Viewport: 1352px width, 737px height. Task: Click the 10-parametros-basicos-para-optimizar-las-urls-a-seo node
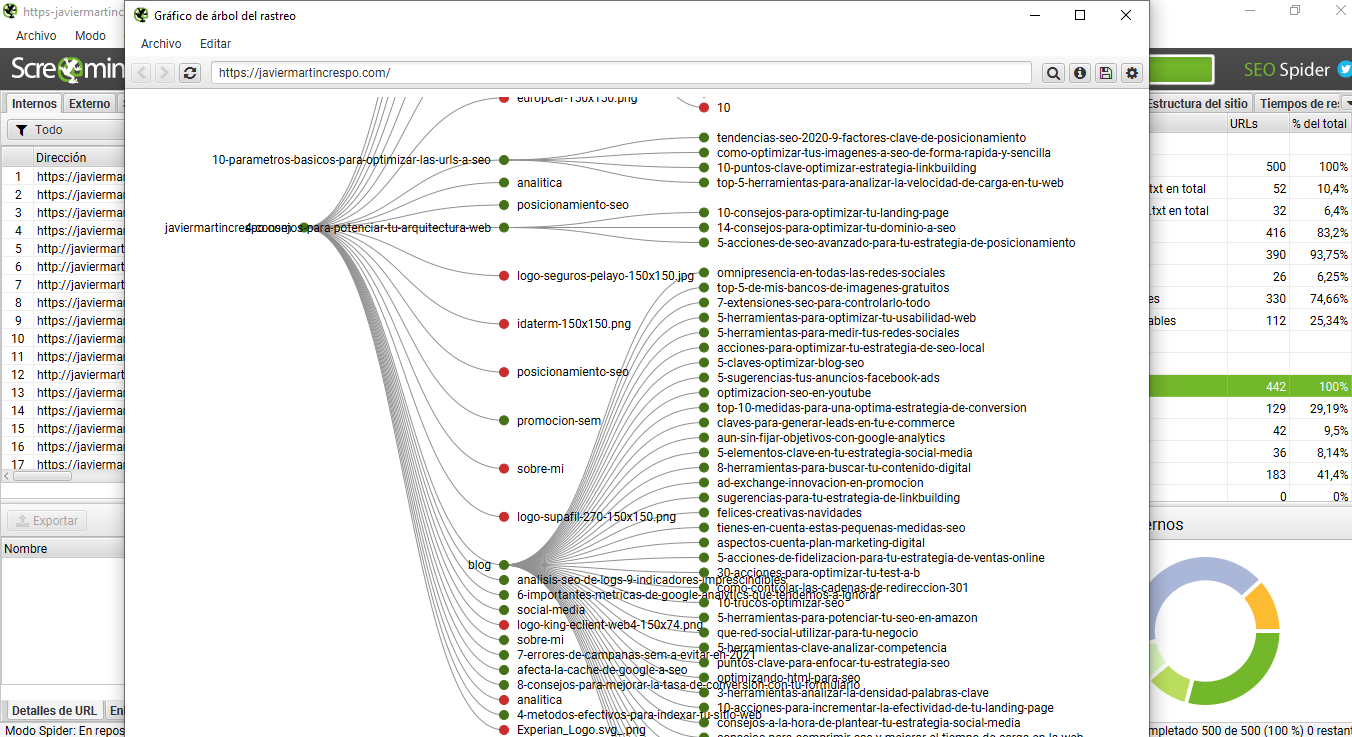click(505, 160)
